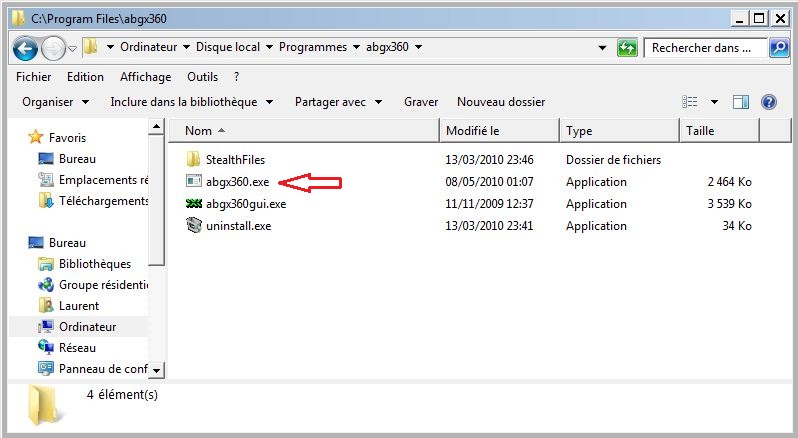Click the Back navigation arrow button
This screenshot has height=438, width=798.
[25, 49]
